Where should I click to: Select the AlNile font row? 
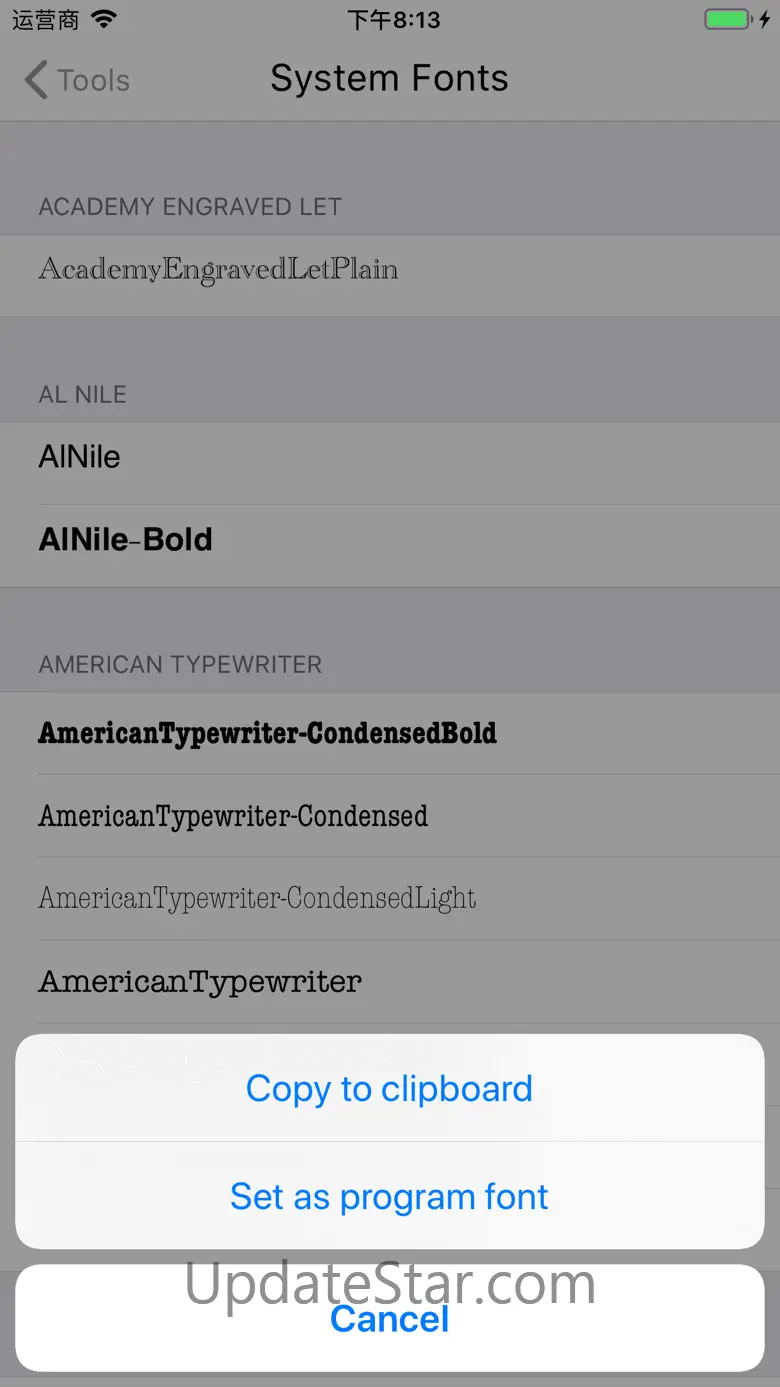coord(80,457)
